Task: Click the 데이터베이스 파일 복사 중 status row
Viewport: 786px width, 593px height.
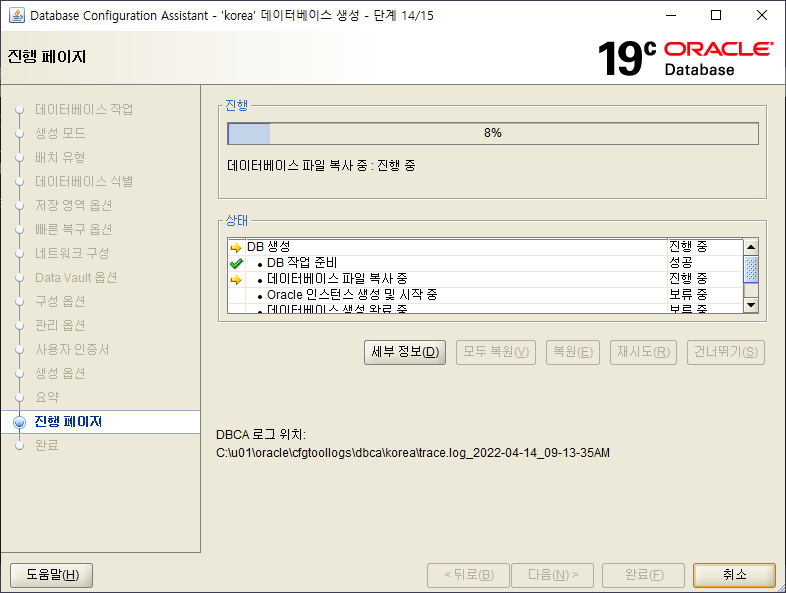Action: click(485, 279)
